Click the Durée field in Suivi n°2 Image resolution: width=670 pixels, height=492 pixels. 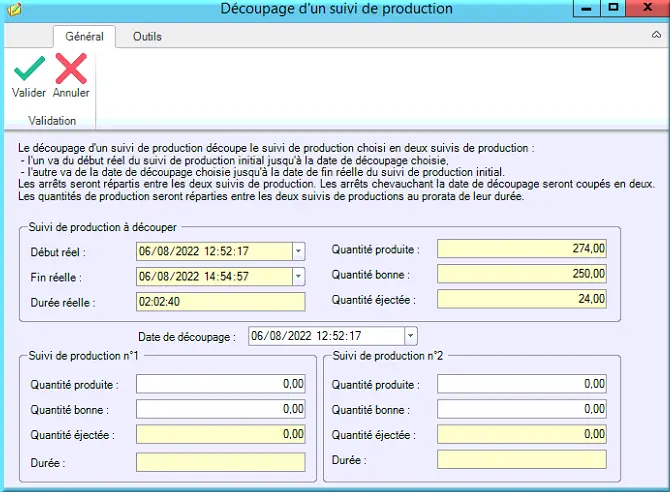(x=522, y=460)
